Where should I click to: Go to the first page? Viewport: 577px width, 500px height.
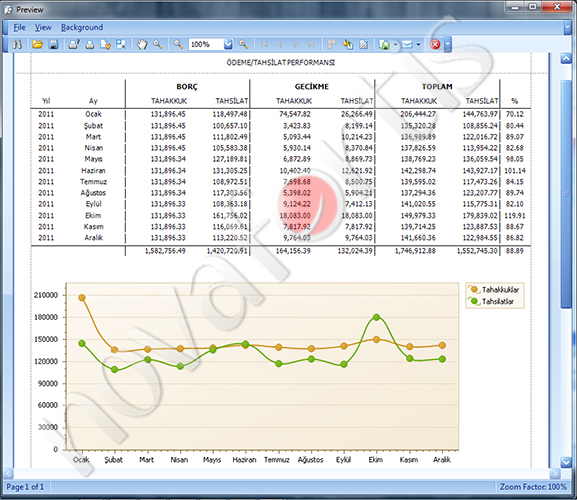[264, 45]
